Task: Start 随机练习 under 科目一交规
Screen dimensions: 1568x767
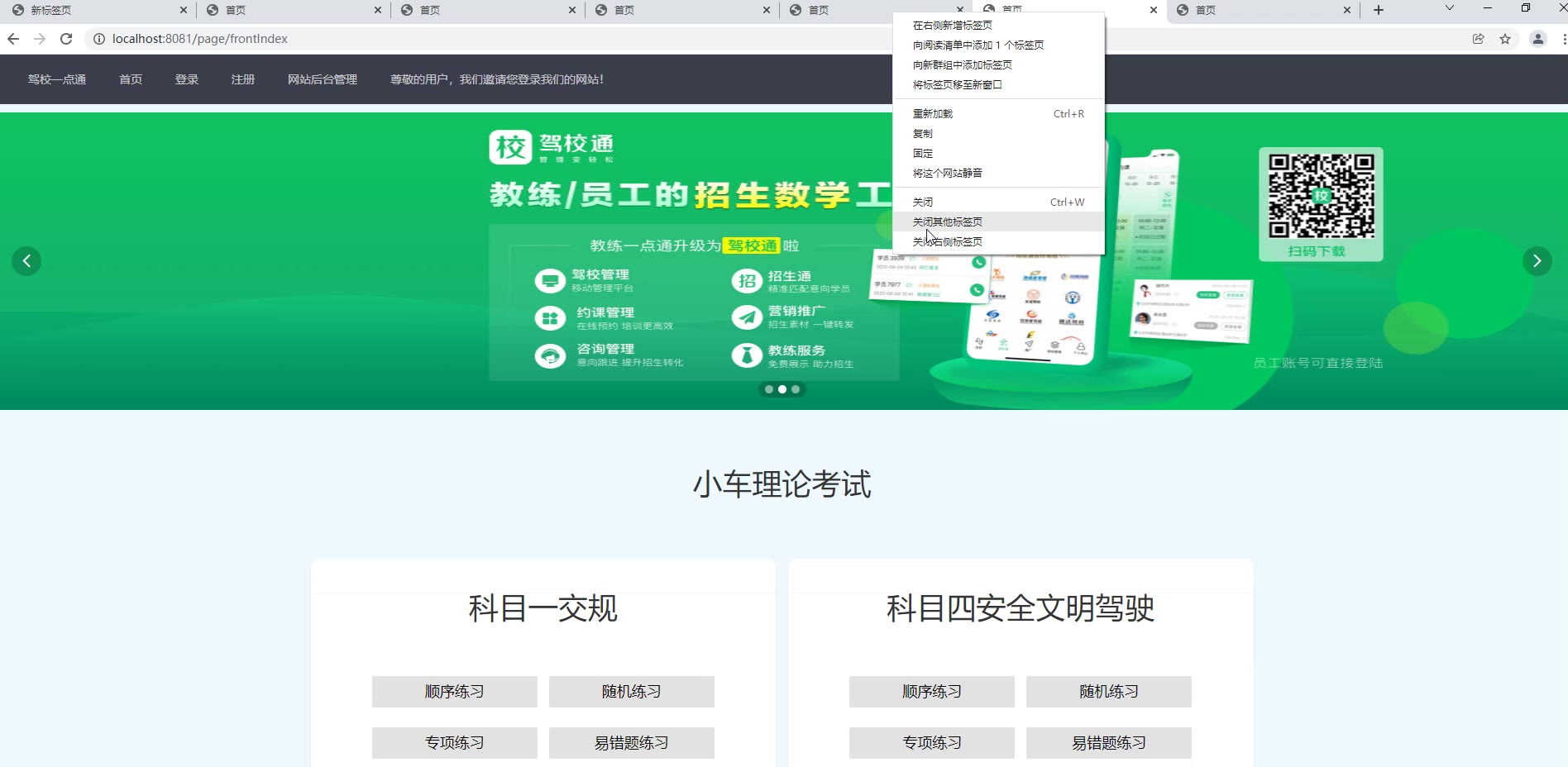Action: coord(632,692)
